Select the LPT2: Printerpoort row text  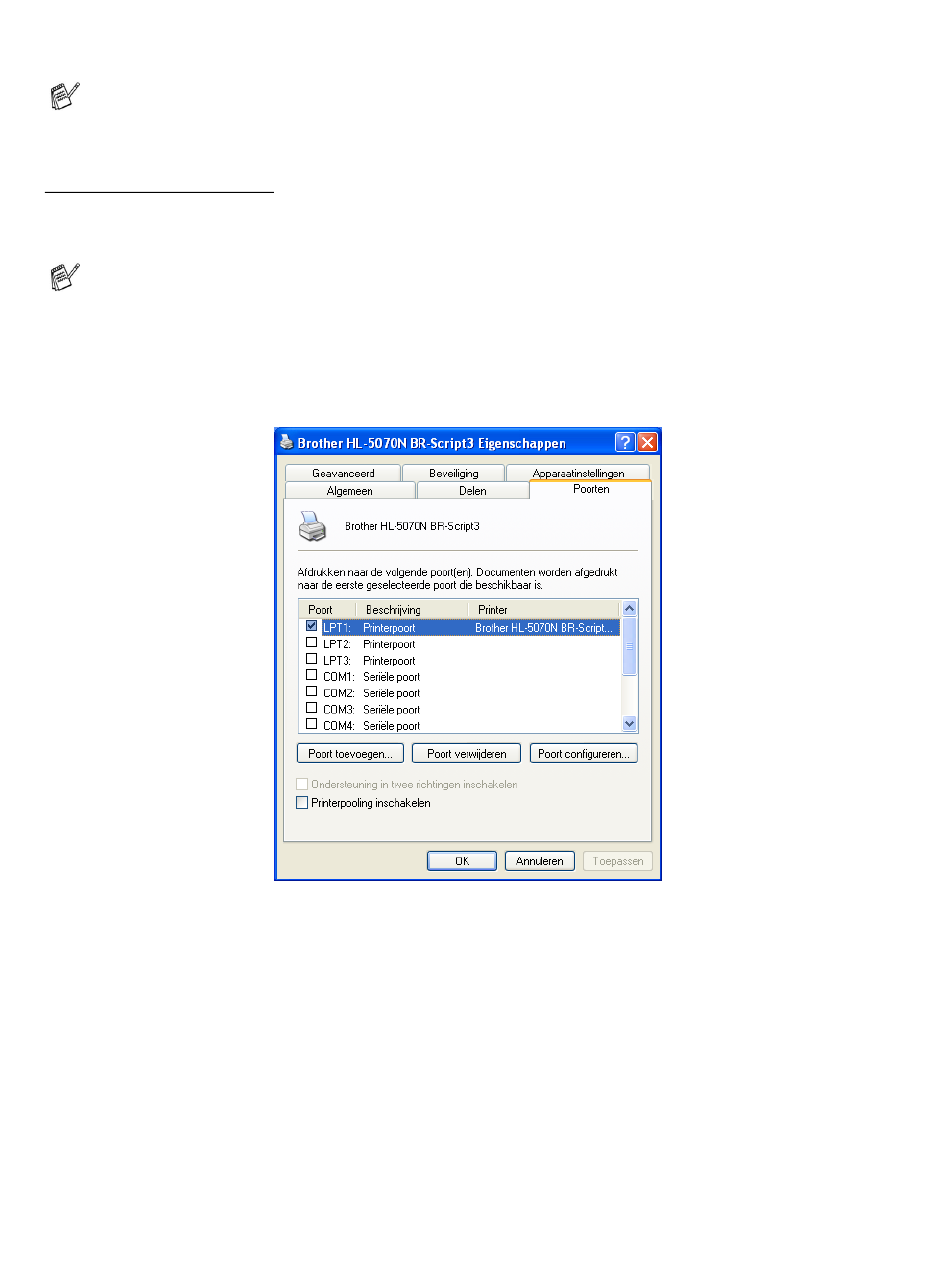[x=369, y=644]
